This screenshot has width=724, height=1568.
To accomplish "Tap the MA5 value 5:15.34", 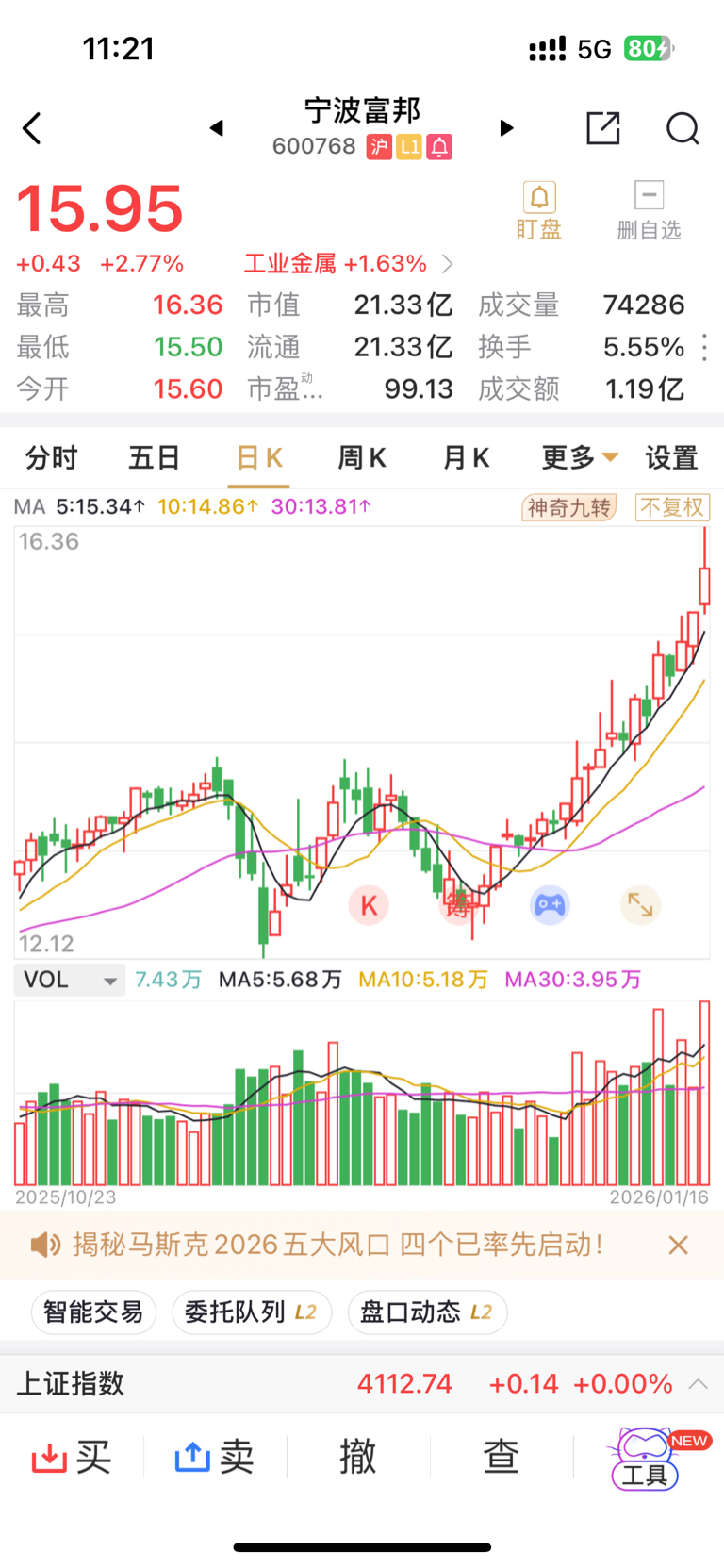I will tap(100, 507).
